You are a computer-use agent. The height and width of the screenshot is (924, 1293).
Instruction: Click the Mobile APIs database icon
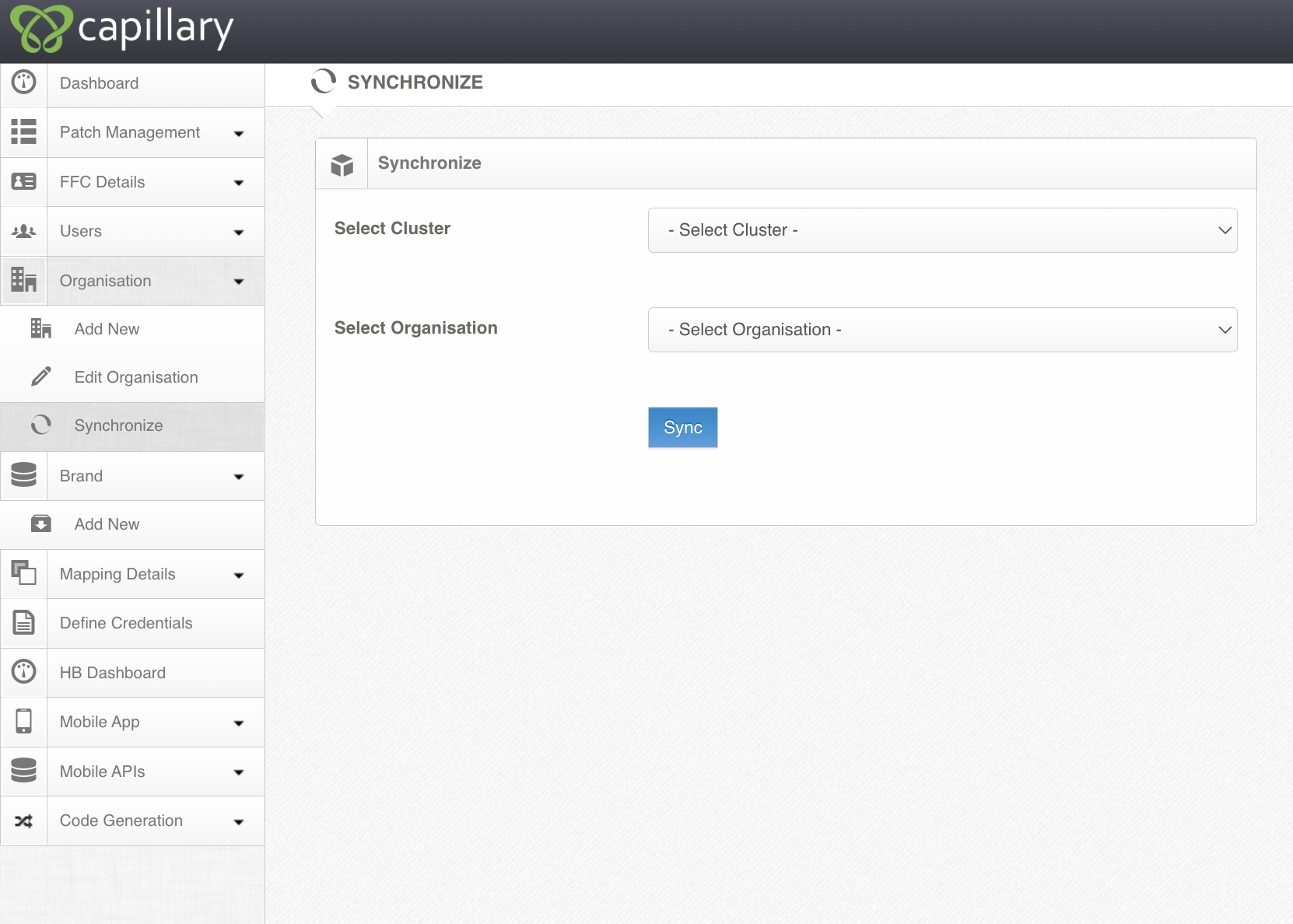[x=24, y=770]
